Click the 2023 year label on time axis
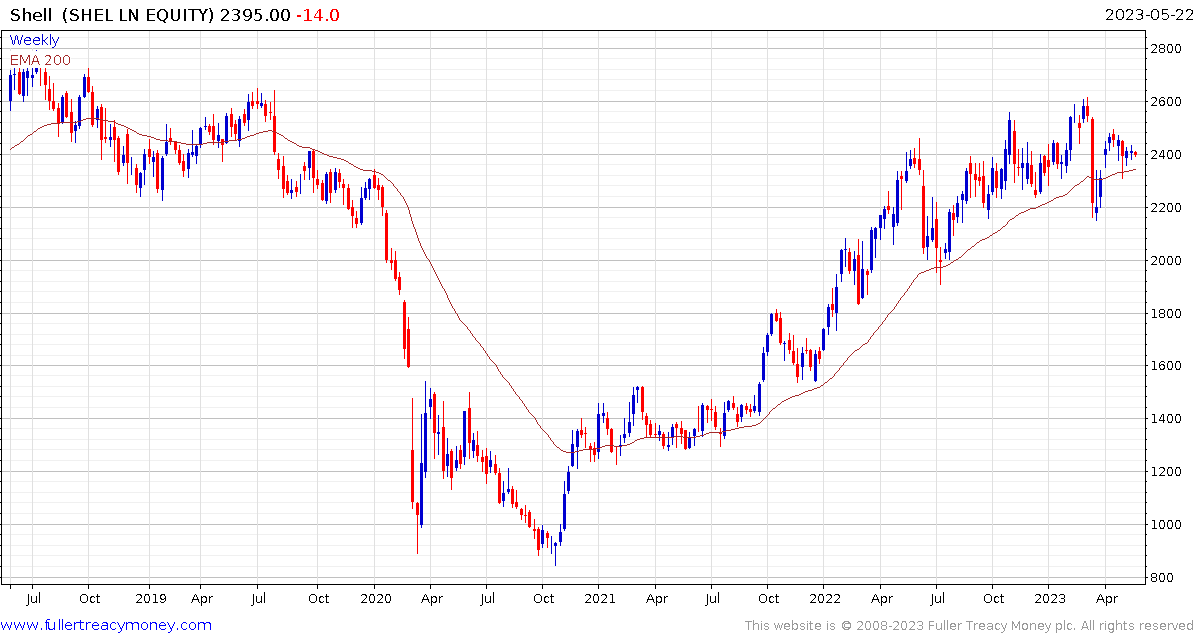The width and height of the screenshot is (1195, 640). click(x=1049, y=599)
